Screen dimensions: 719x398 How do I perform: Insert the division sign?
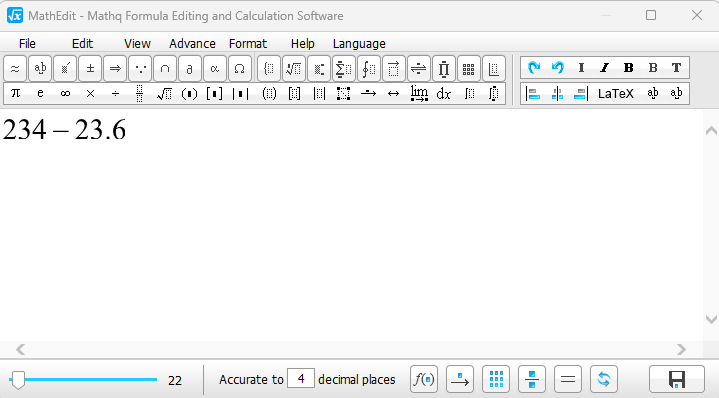(x=115, y=94)
